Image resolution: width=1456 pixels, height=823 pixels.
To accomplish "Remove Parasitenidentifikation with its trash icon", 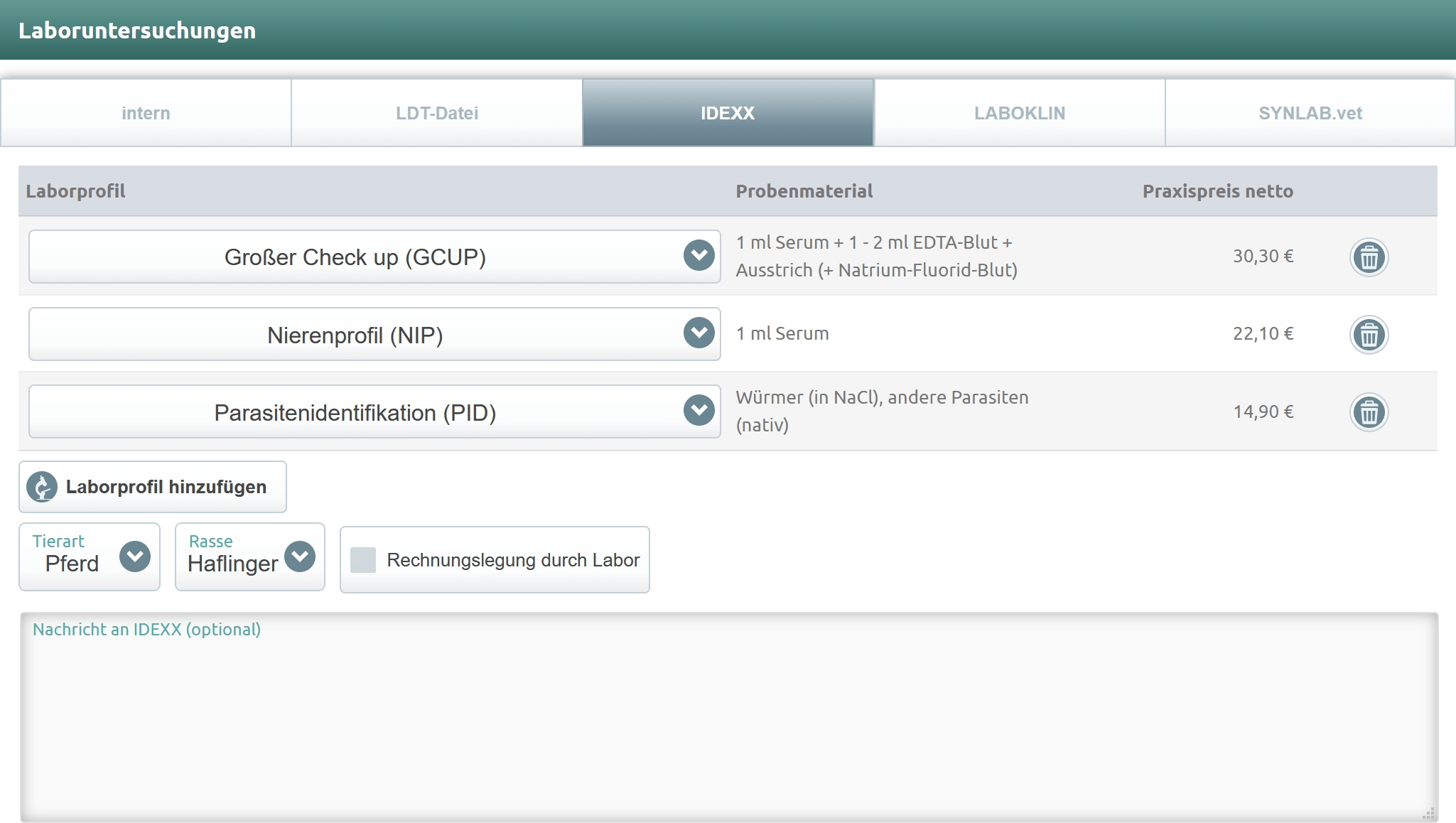I will pyautogui.click(x=1369, y=412).
